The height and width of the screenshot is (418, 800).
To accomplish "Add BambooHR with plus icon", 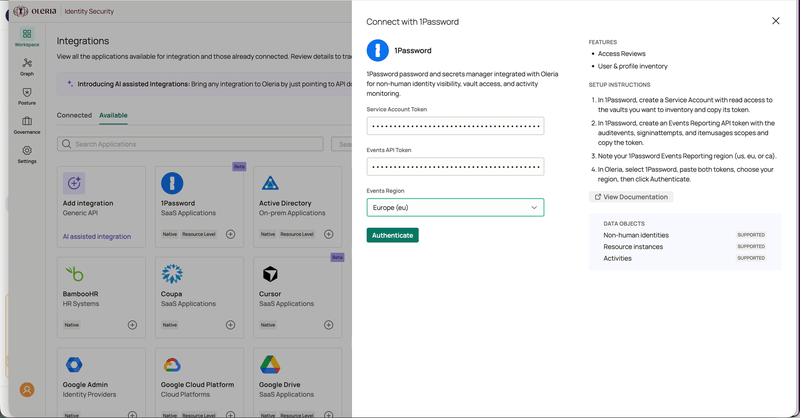I will point(132,325).
